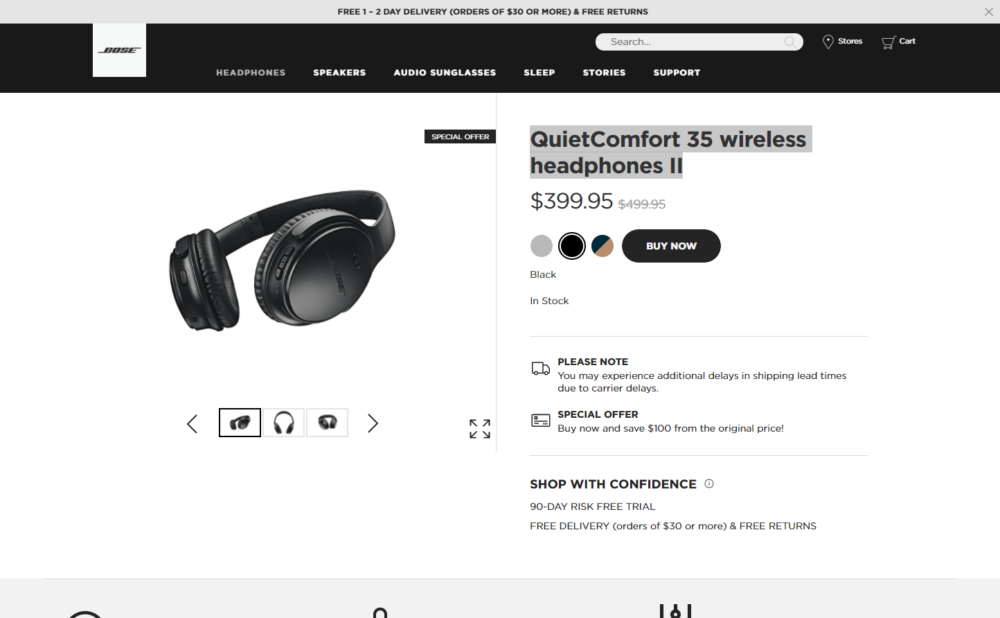
Task: Open the shopping cart icon
Action: point(888,42)
